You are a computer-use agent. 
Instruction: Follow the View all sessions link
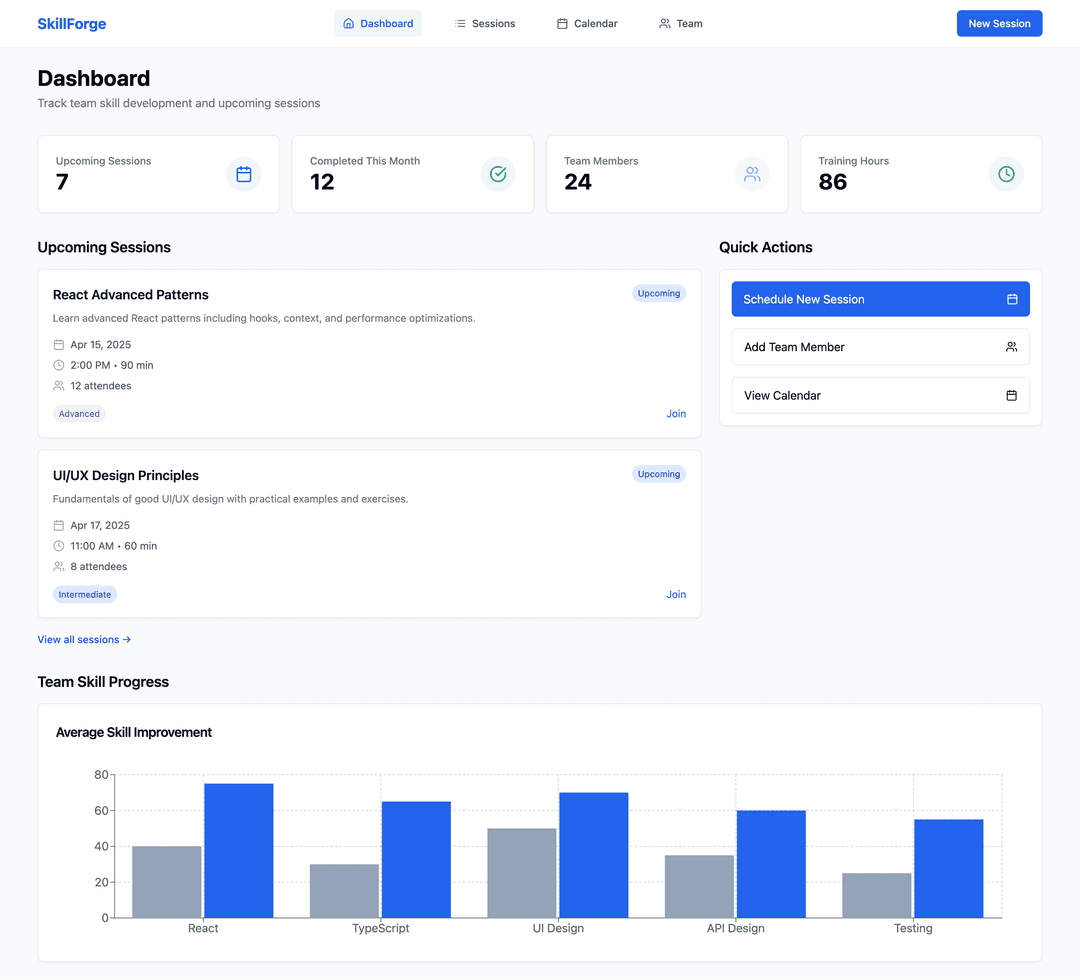click(x=84, y=640)
